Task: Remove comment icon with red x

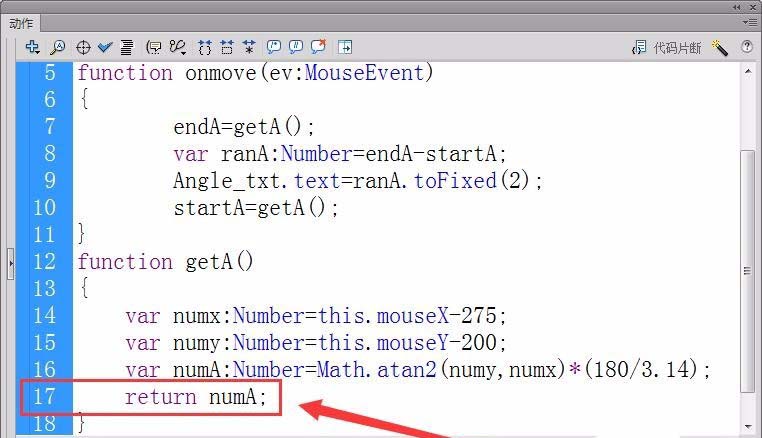Action: point(318,47)
